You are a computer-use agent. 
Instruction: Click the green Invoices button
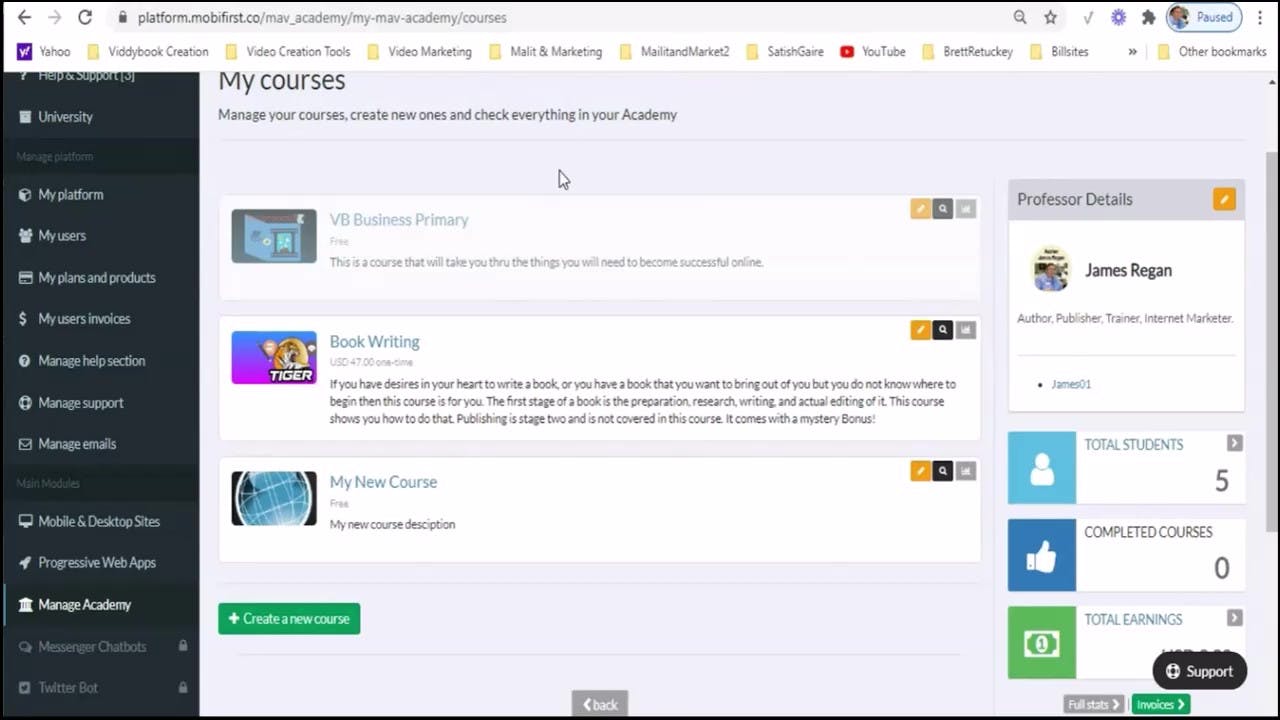(1158, 703)
